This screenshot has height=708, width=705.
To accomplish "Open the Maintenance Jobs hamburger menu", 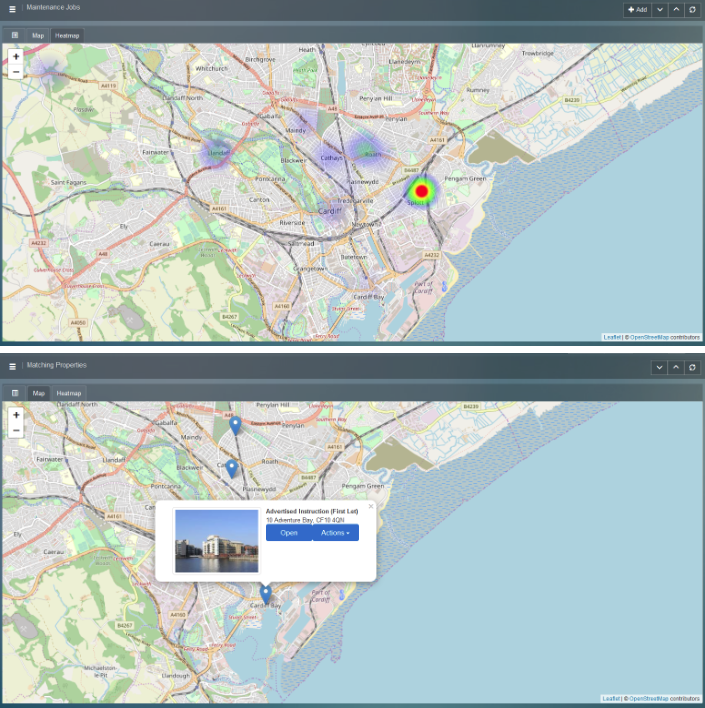I will pyautogui.click(x=12, y=9).
